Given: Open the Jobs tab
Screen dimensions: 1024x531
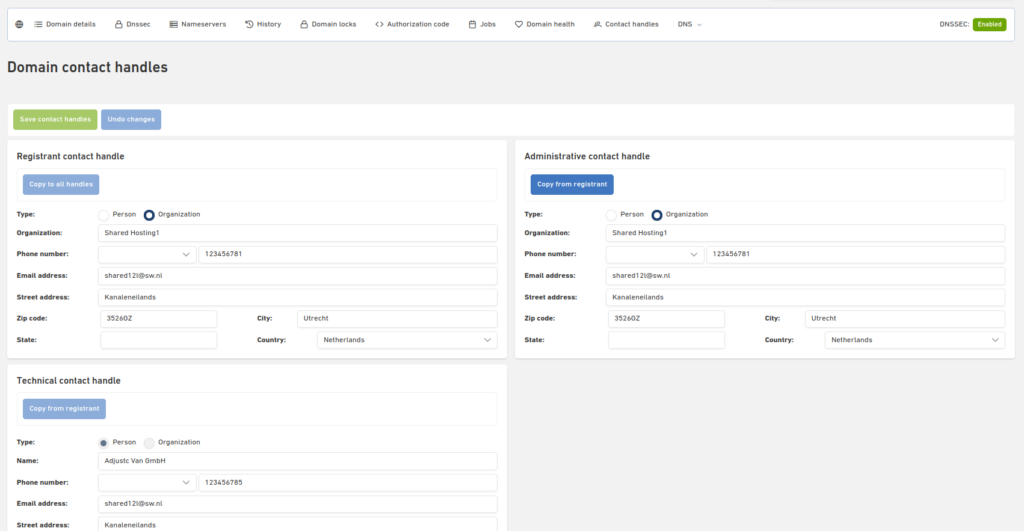Looking at the screenshot, I should (x=482, y=24).
